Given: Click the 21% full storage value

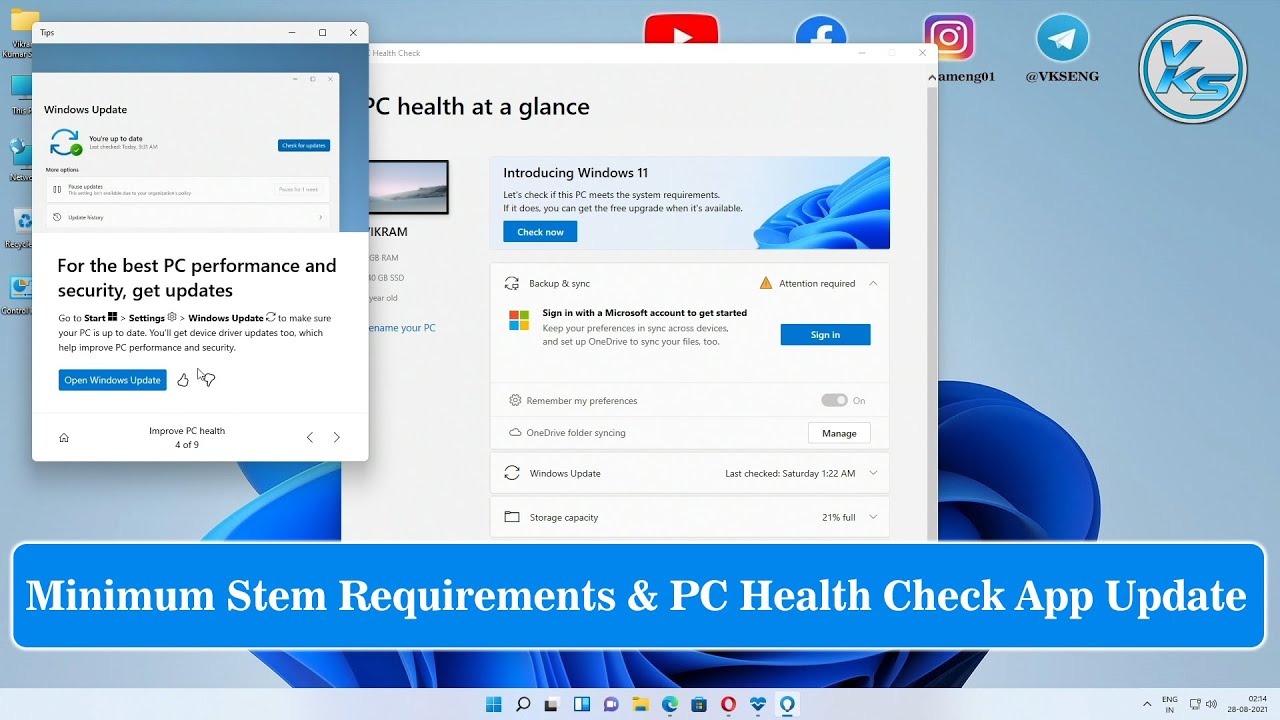Looking at the screenshot, I should [x=838, y=517].
